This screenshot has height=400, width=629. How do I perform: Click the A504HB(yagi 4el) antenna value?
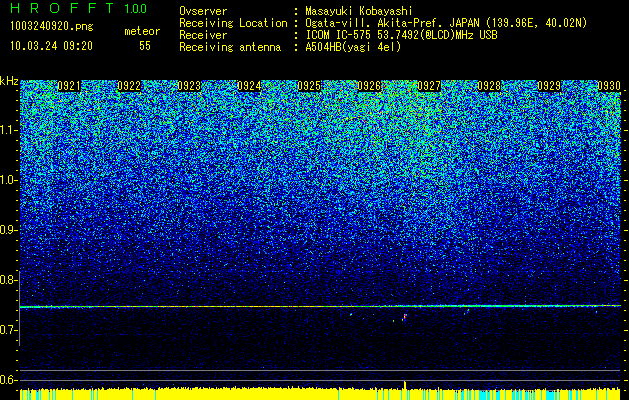tap(353, 47)
